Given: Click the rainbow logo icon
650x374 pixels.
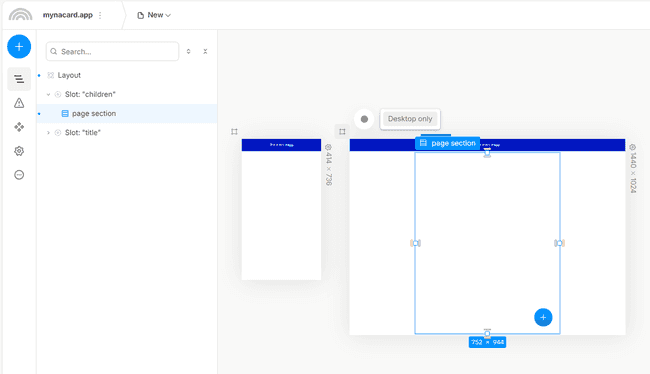Looking at the screenshot, I should (20, 15).
